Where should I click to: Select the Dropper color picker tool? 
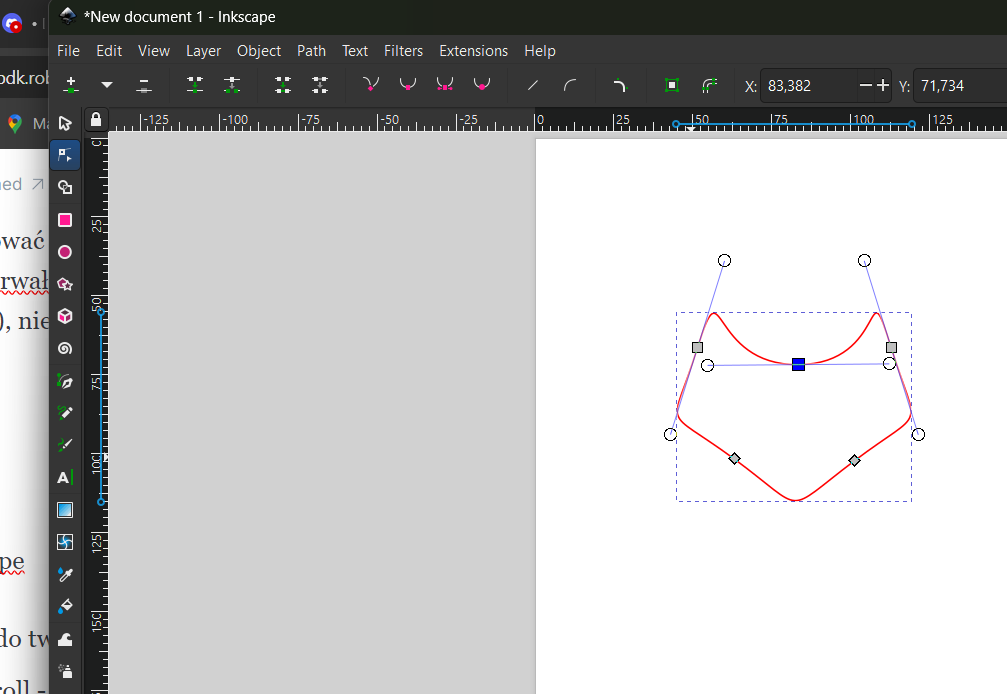(65, 574)
